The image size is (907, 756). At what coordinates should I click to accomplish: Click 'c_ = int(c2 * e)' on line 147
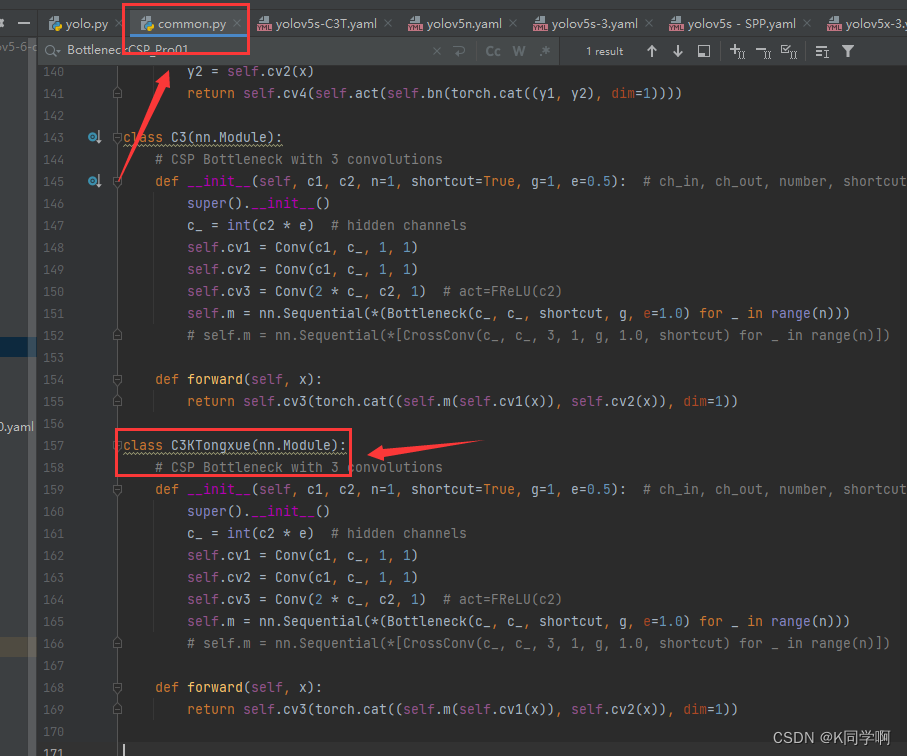point(250,226)
